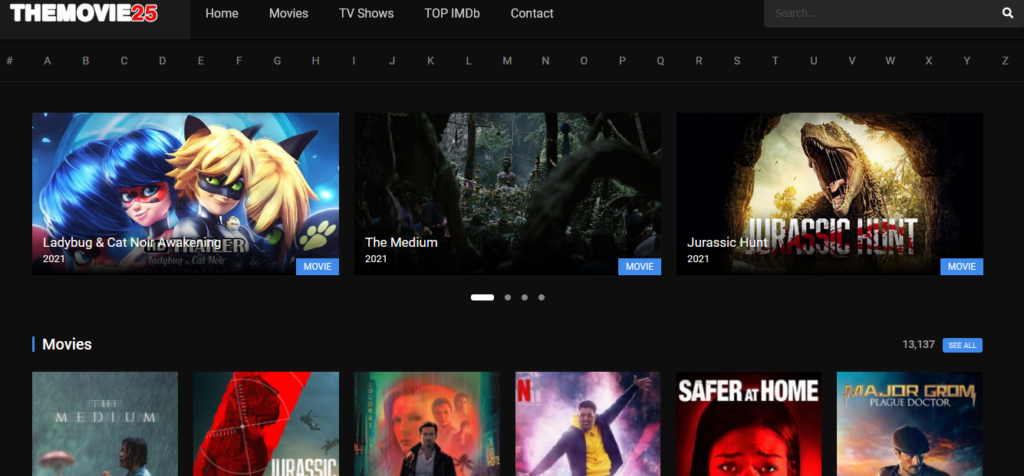Filter titles by letter L
The width and height of the screenshot is (1024, 476).
click(x=469, y=61)
